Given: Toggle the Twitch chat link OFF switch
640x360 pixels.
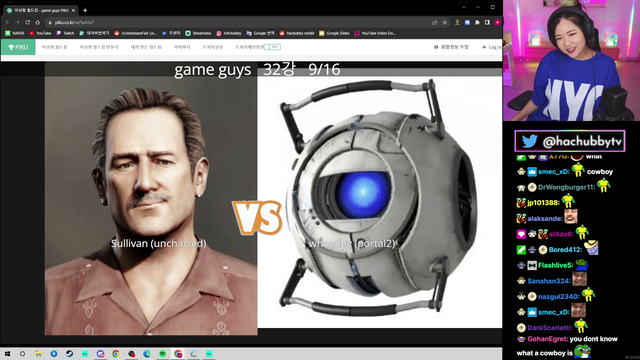Looking at the screenshot, I should (x=272, y=47).
